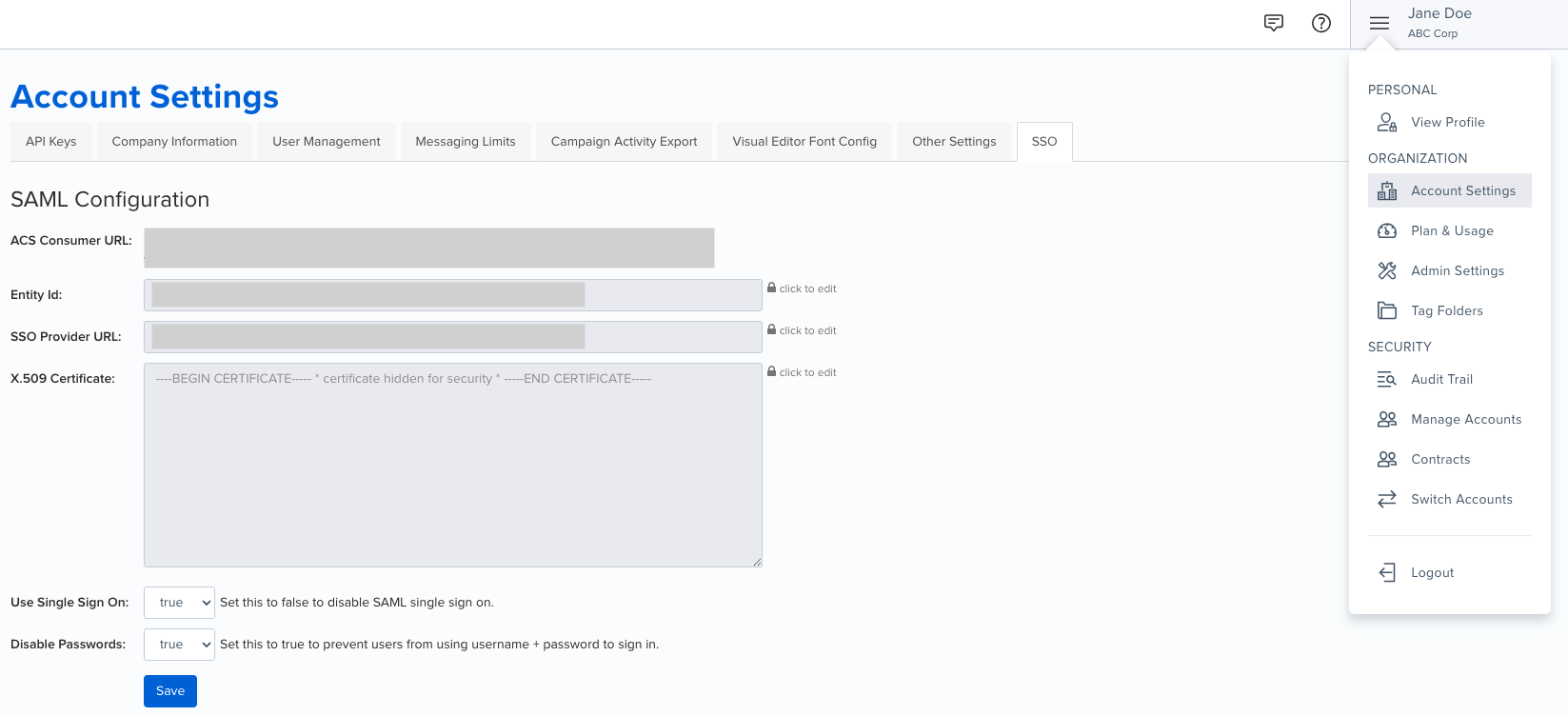Open Audit Trail menu entry
Image resolution: width=1568 pixels, height=716 pixels.
tap(1449, 379)
